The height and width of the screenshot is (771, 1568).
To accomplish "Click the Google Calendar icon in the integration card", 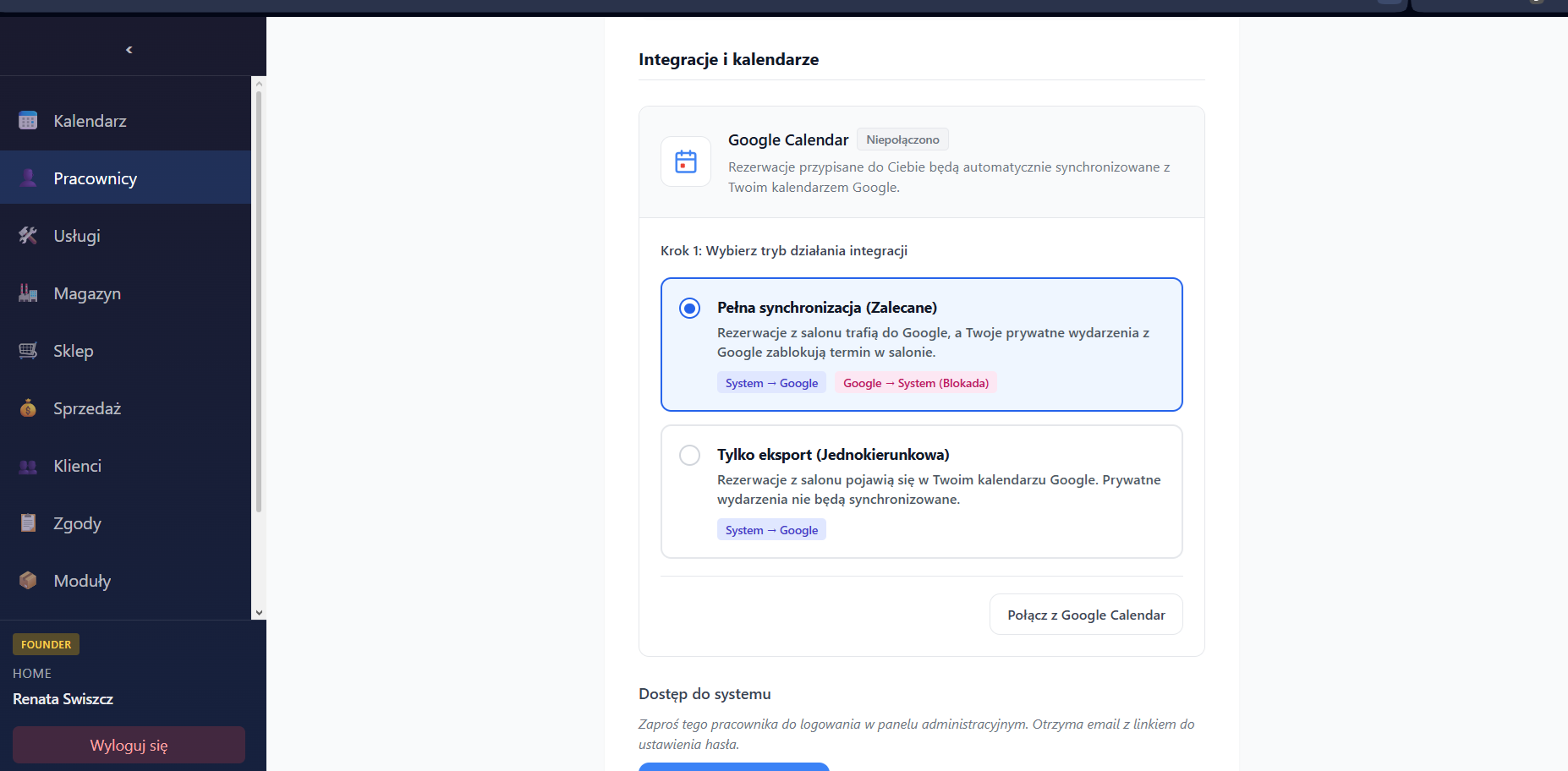I will point(686,161).
